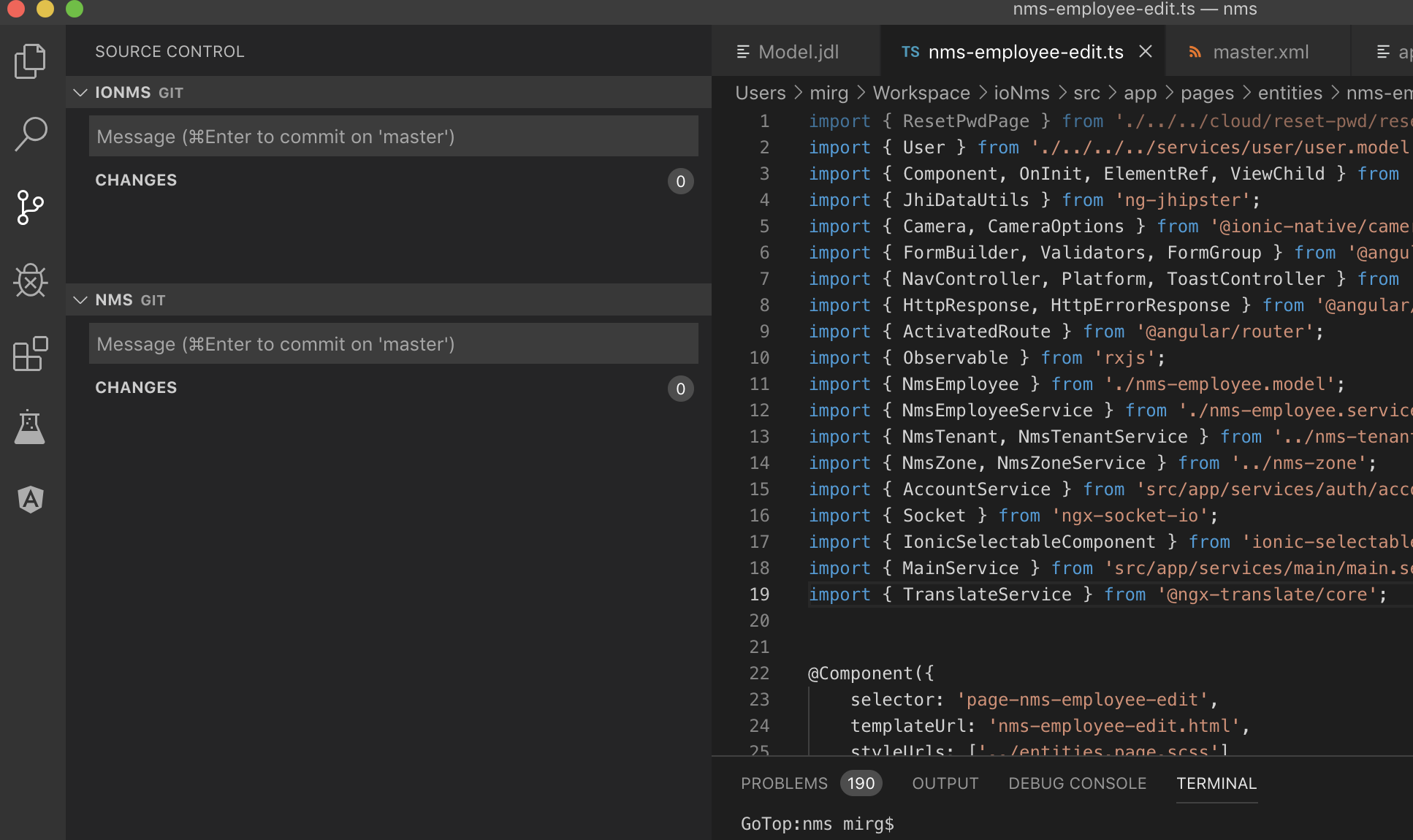
Task: Click the IONMS commit message field
Action: coord(393,136)
